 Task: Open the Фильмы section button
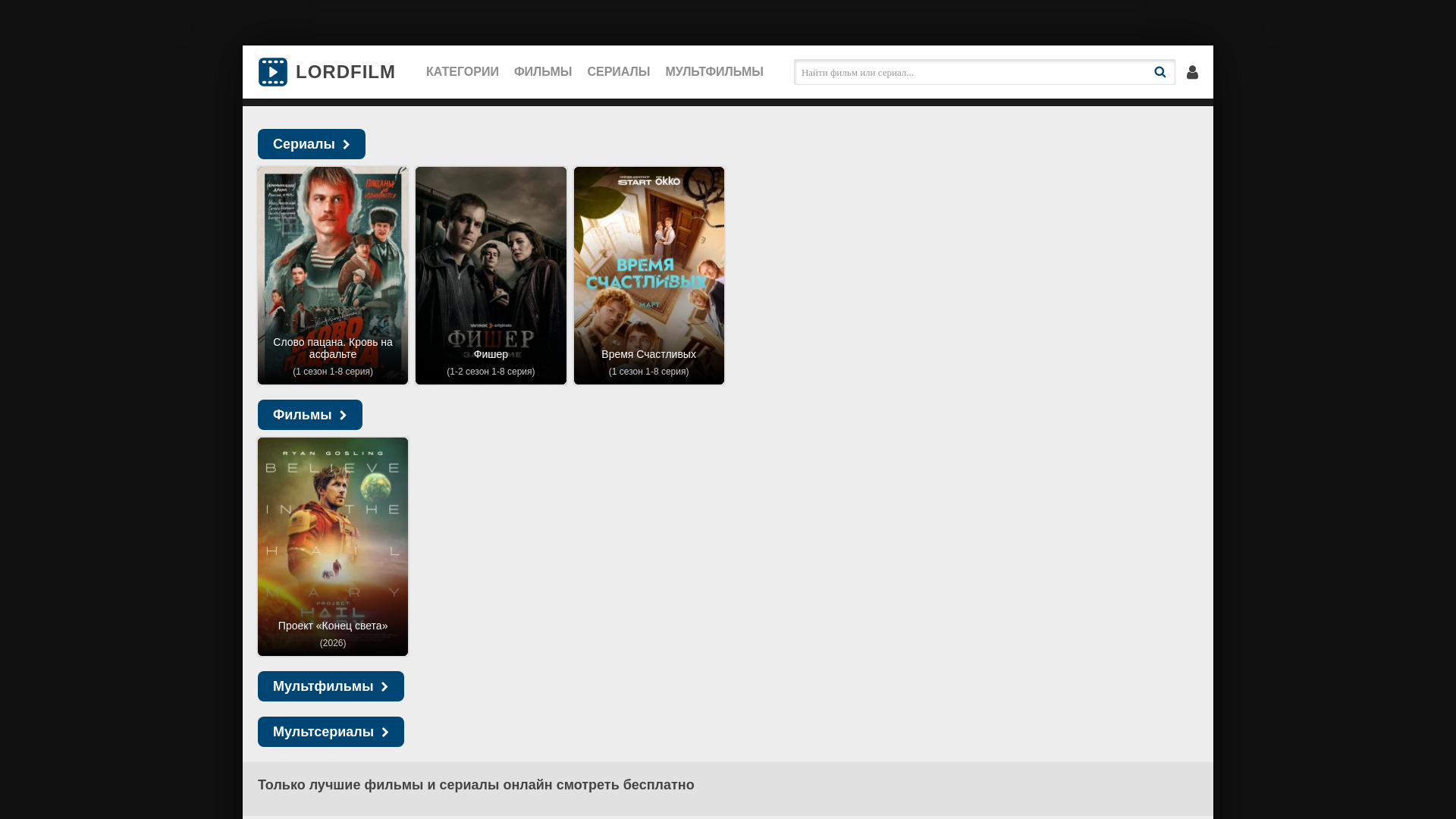(310, 415)
